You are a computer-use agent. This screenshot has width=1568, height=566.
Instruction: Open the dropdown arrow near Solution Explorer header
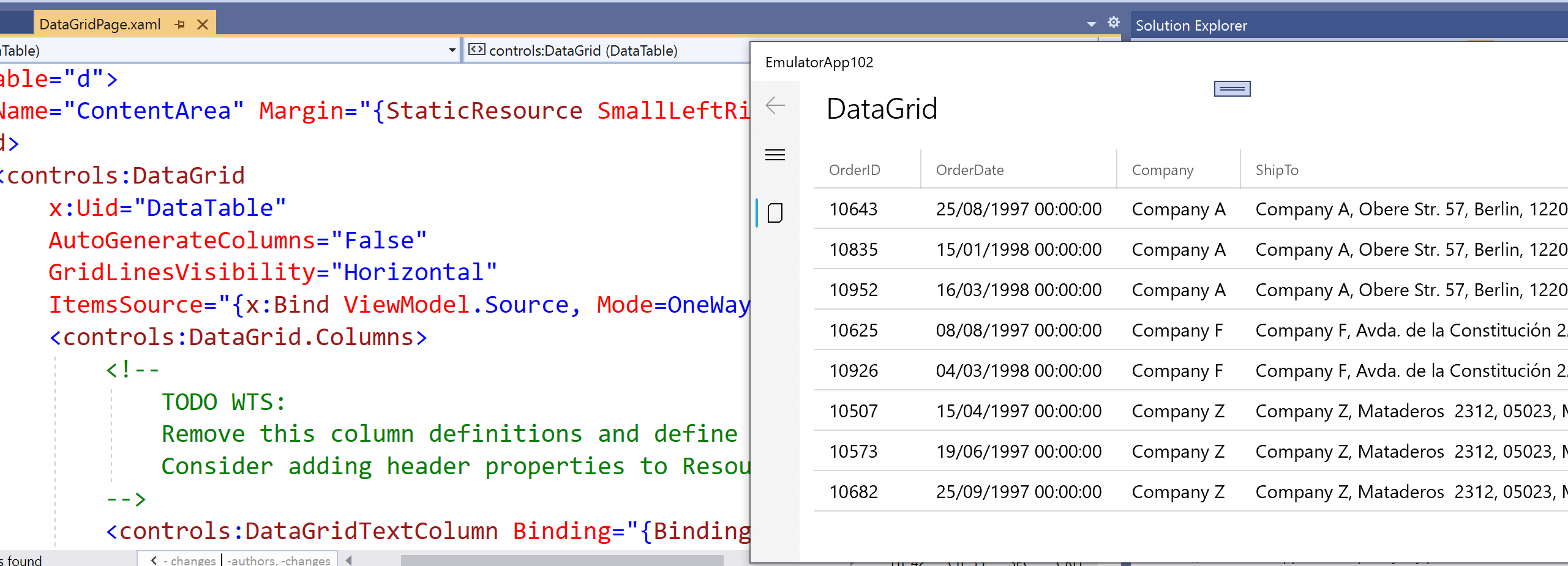click(1092, 23)
